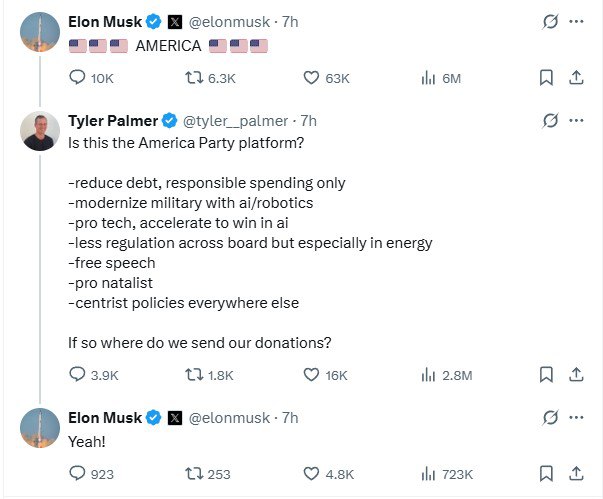
Task: Open more options menu on AMERICA tweet
Action: coord(576,22)
